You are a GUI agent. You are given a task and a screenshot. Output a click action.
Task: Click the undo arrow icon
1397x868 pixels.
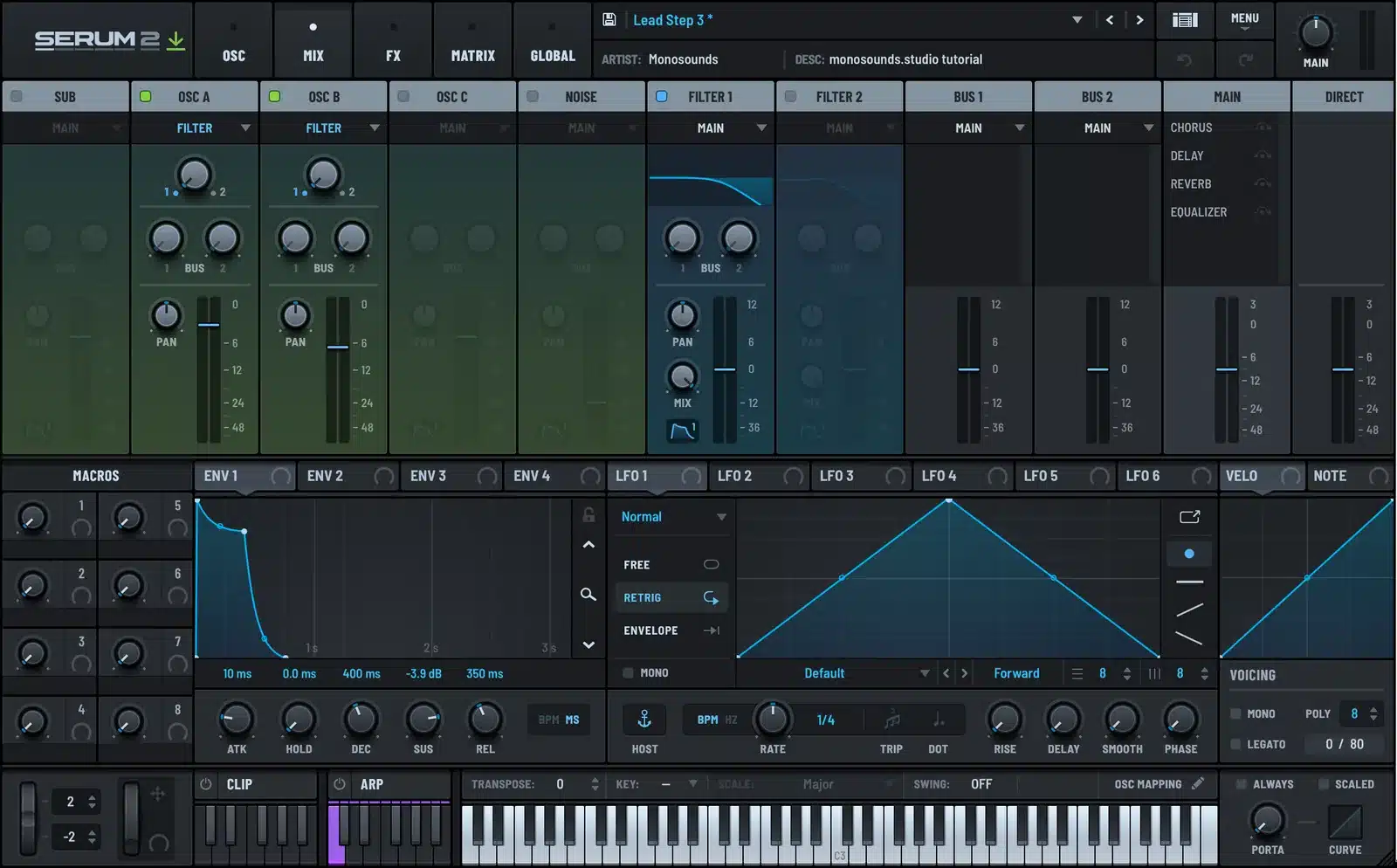tap(1184, 59)
